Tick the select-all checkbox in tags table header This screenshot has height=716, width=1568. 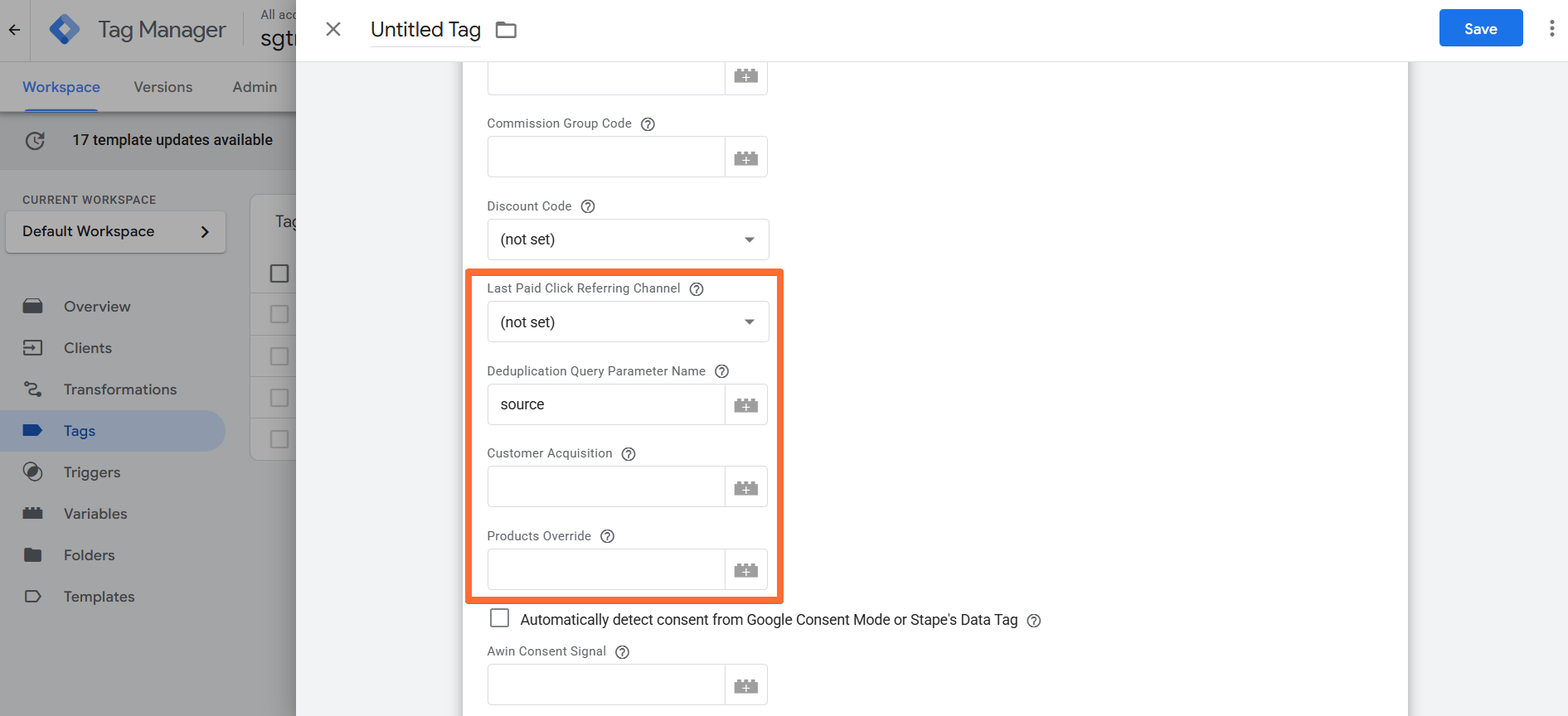279,273
